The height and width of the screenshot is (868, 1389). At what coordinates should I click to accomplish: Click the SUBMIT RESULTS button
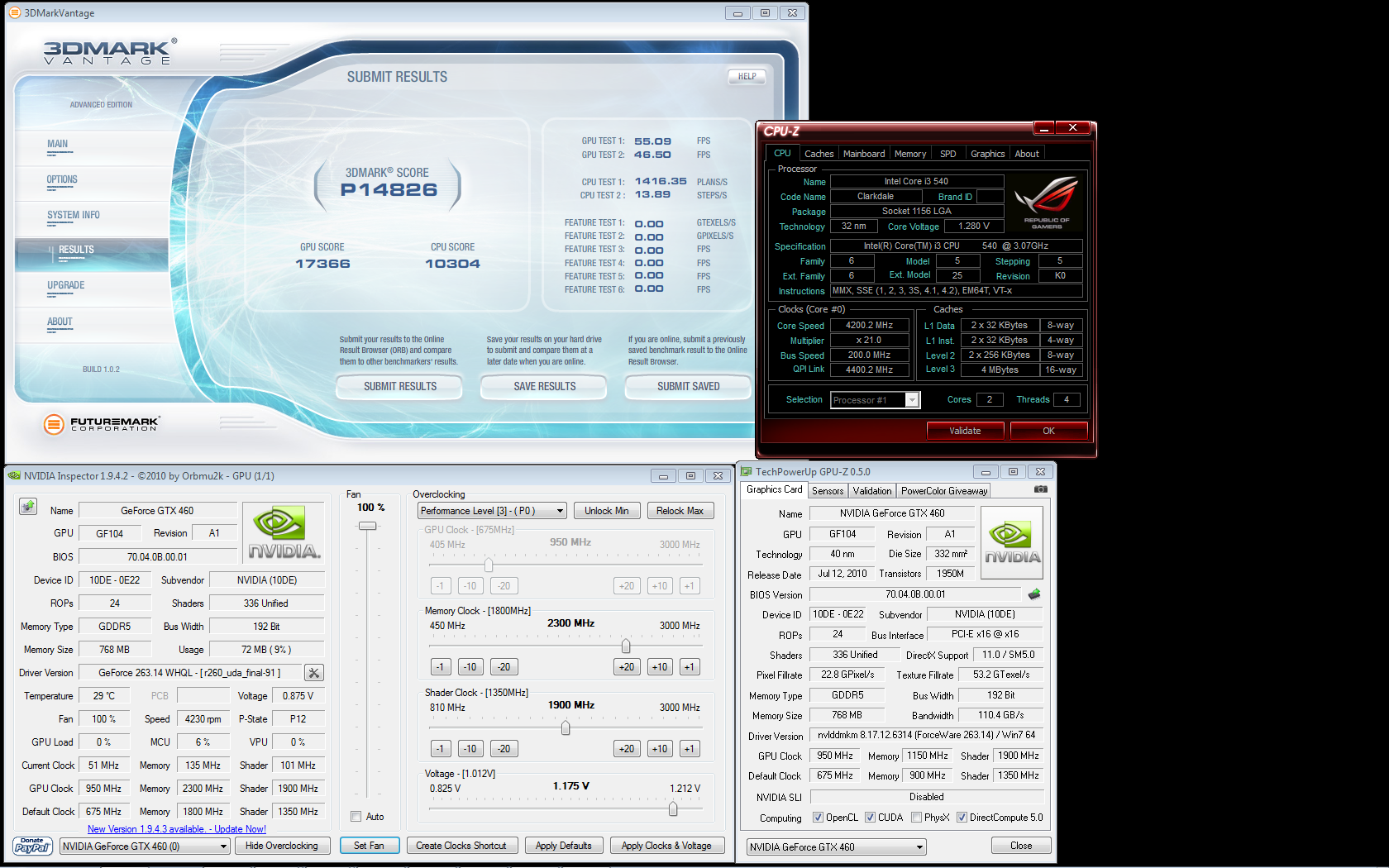click(x=400, y=386)
